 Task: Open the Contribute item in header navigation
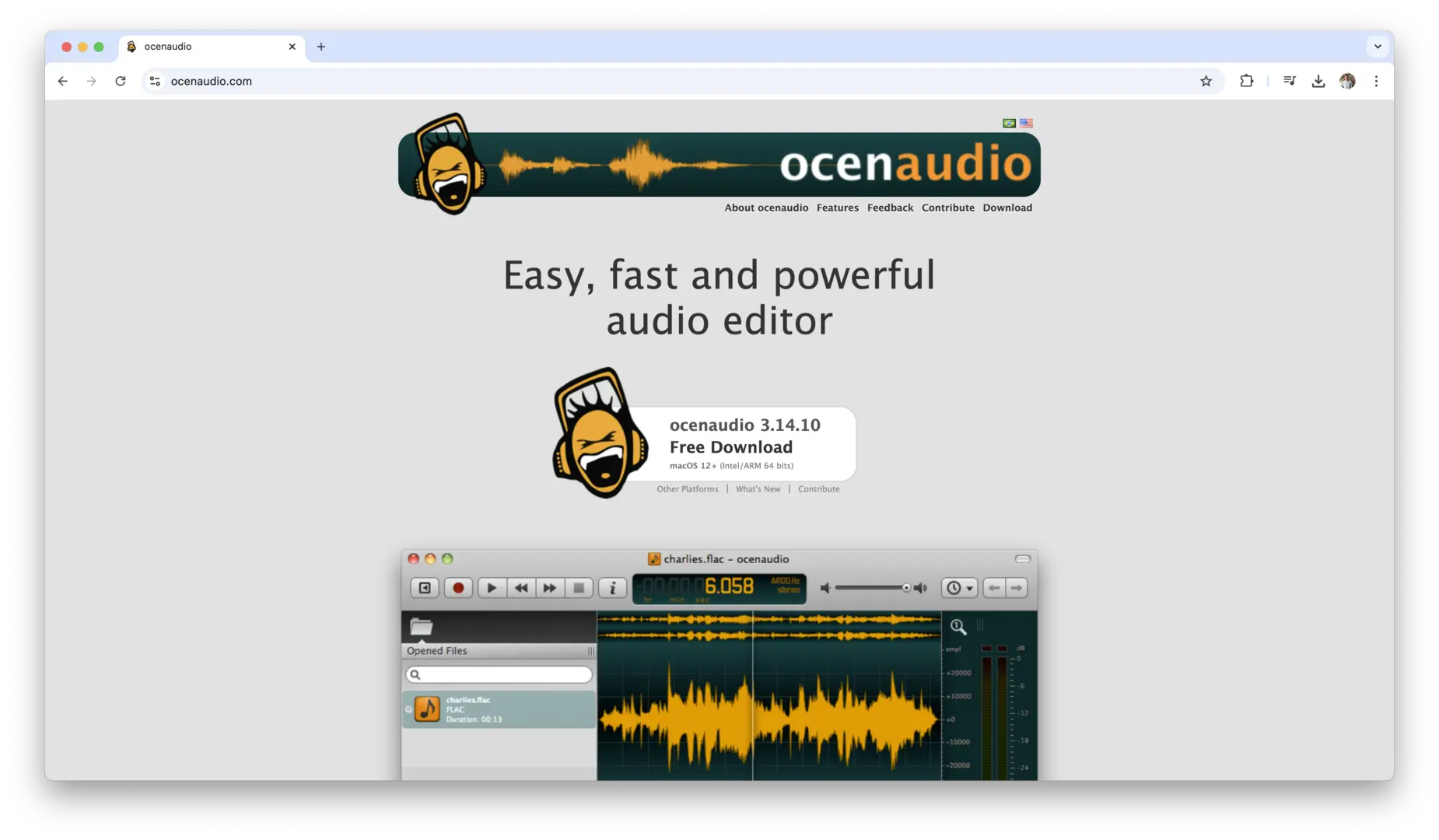point(947,208)
